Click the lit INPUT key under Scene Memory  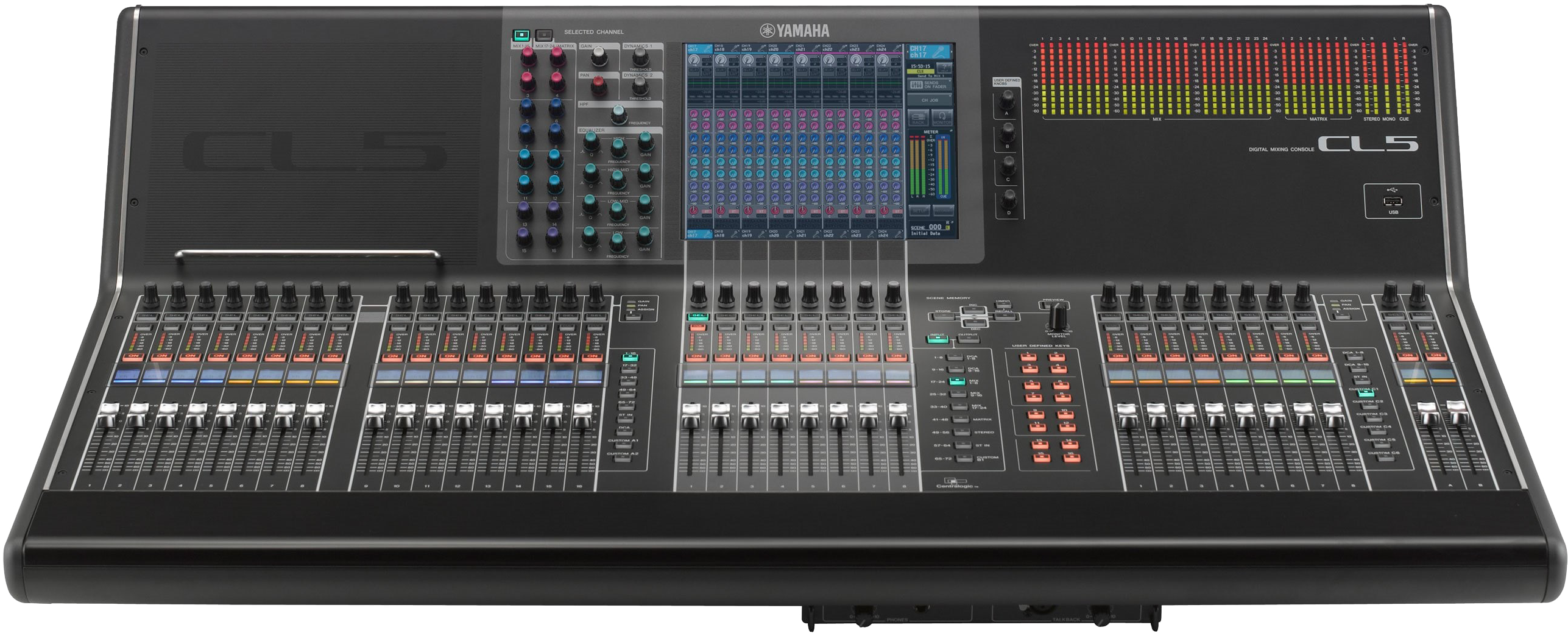click(x=936, y=339)
